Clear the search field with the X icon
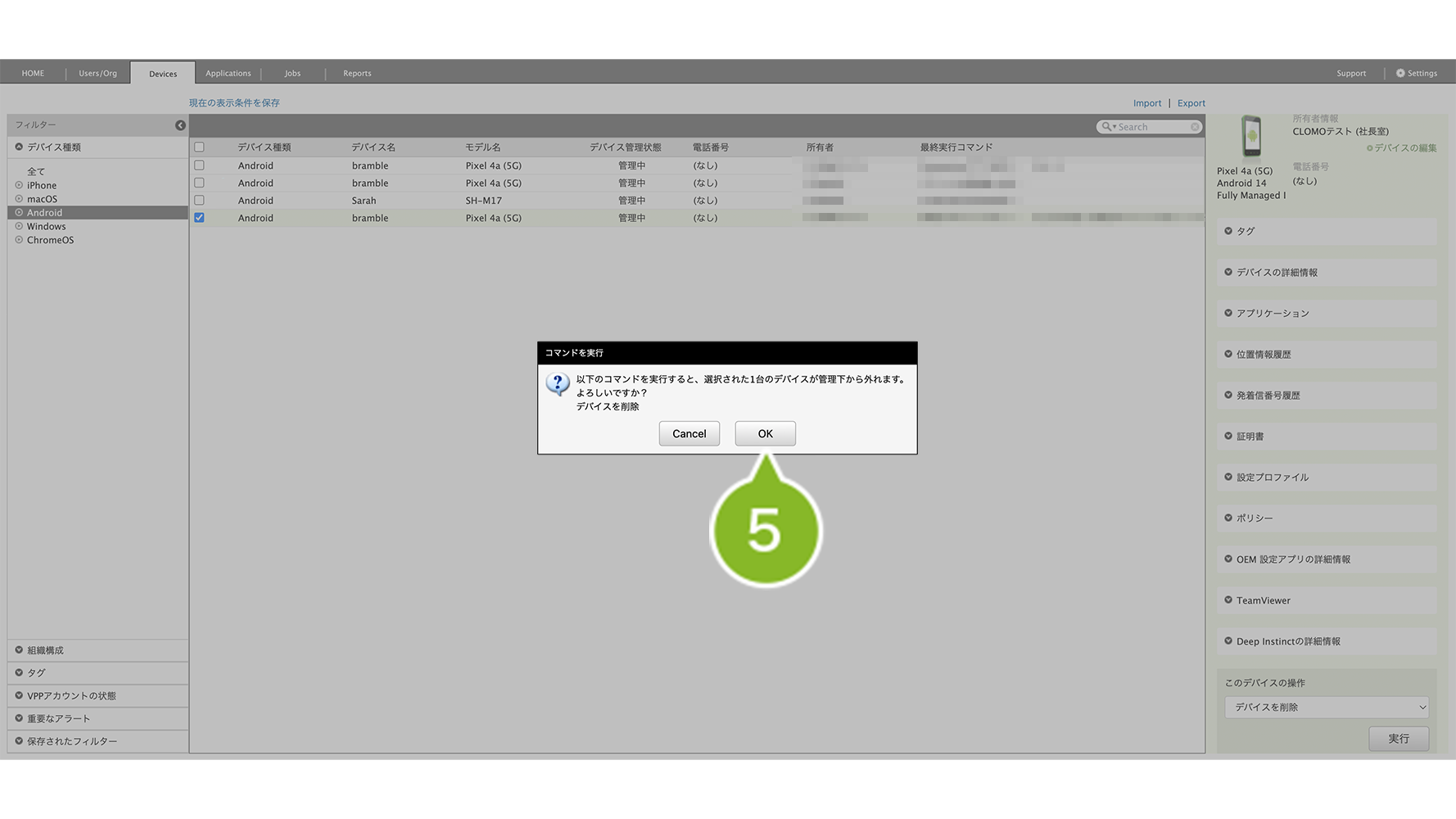Viewport: 1456px width, 819px height. [1195, 127]
